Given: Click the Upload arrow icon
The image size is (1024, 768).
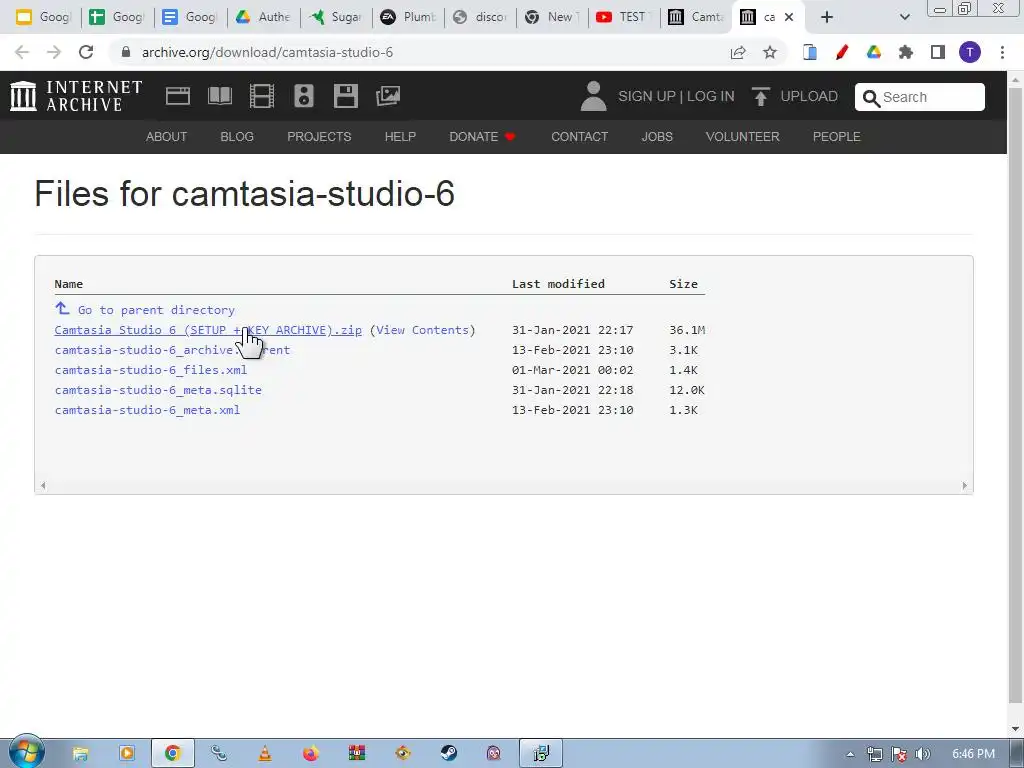Looking at the screenshot, I should pos(760,97).
